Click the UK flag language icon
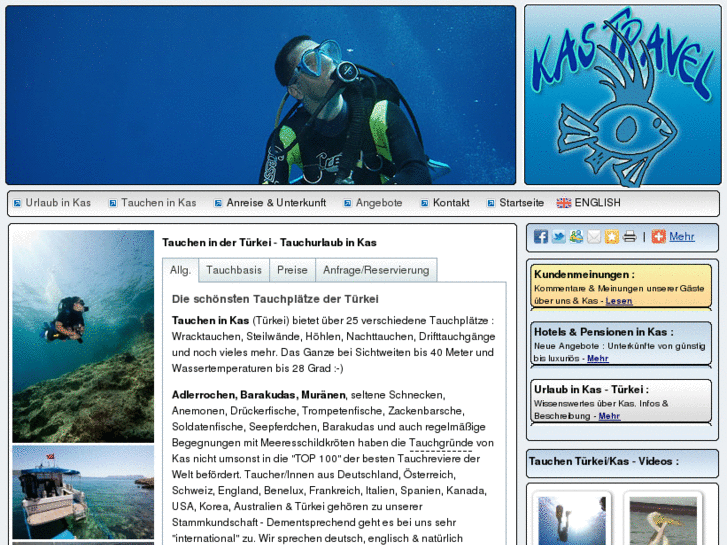Screen dimensions: 727x545 [564, 203]
